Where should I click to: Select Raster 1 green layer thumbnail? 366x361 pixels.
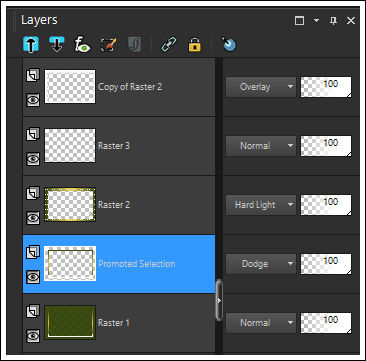[70, 323]
